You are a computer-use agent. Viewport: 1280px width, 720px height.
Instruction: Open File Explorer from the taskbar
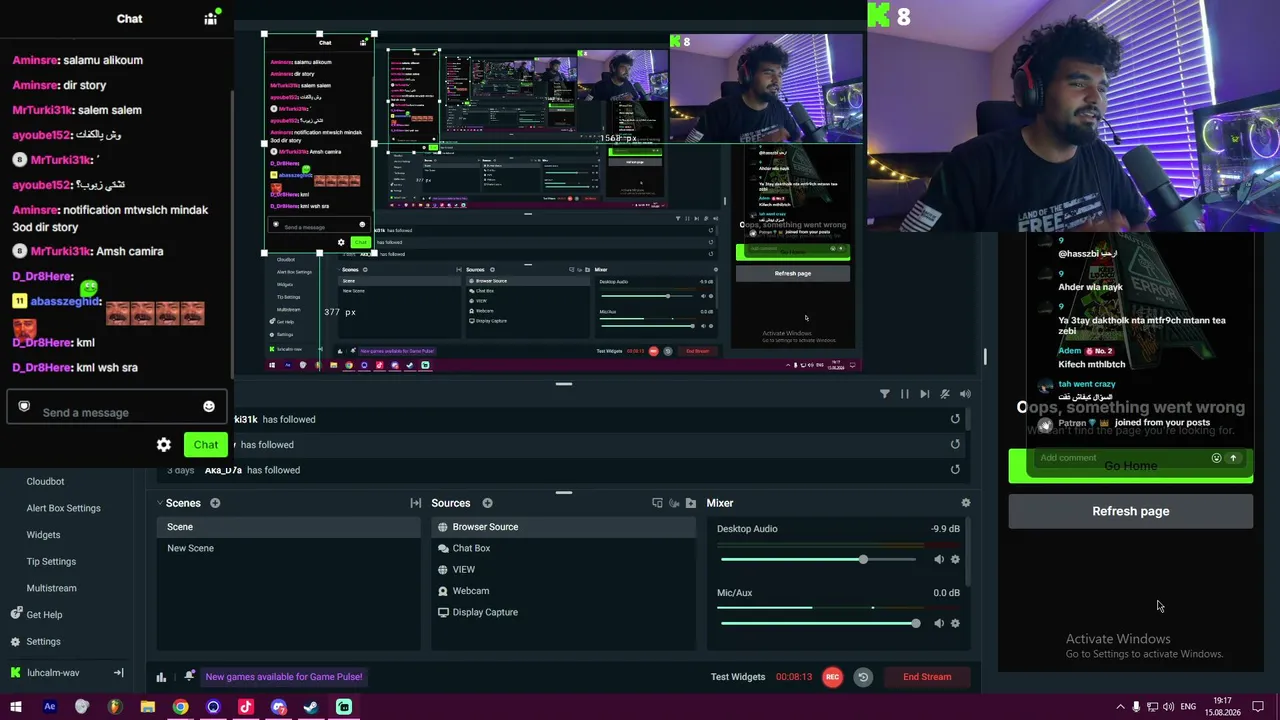[x=147, y=707]
